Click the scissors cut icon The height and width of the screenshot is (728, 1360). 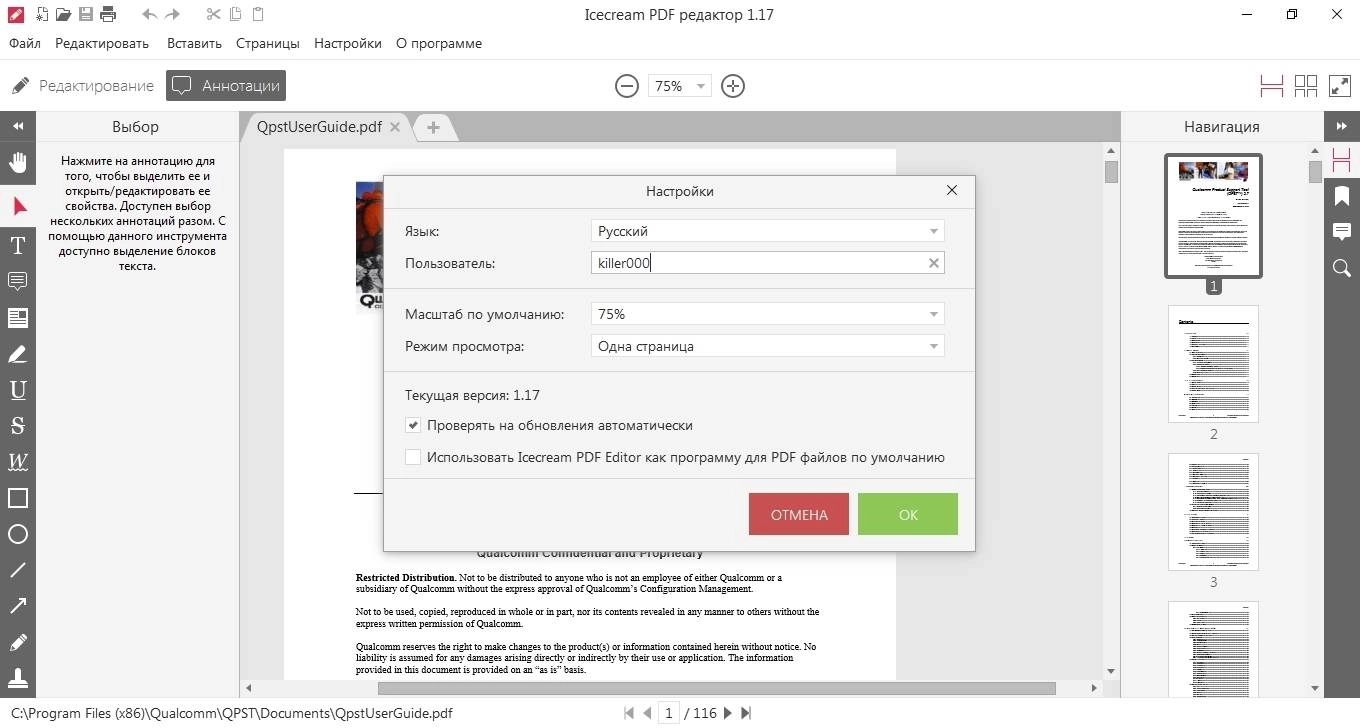click(213, 14)
